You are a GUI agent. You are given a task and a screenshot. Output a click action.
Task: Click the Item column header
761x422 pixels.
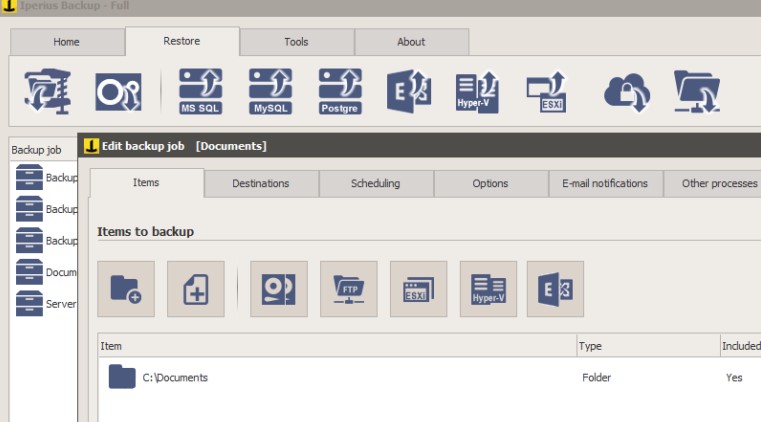(x=337, y=345)
